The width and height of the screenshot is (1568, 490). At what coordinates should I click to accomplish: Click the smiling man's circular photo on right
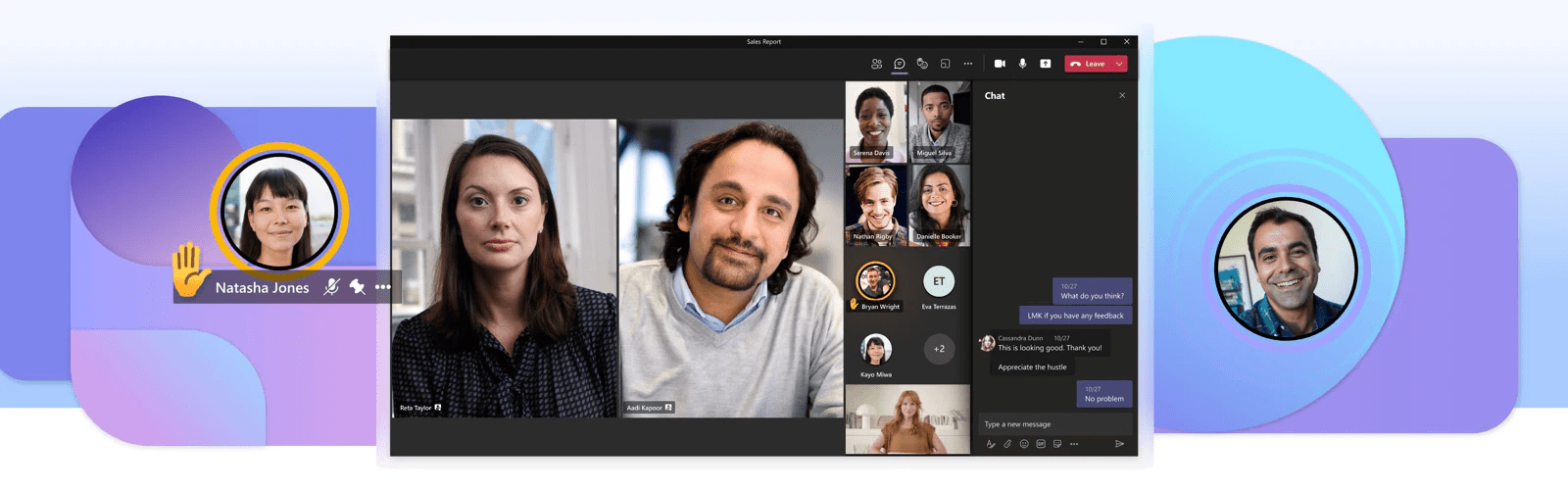[1286, 269]
